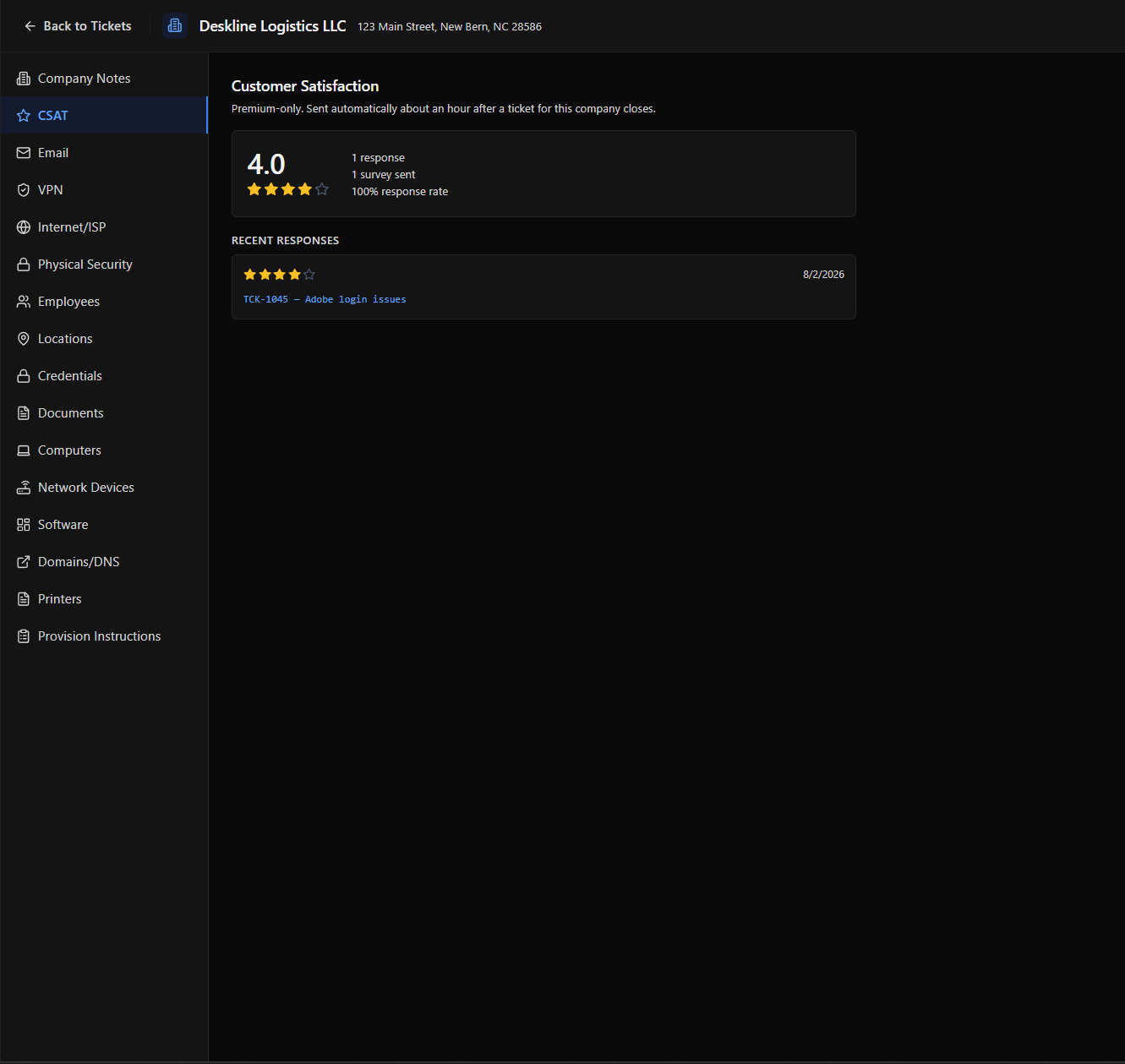Click the '1 response' text
This screenshot has width=1125, height=1064.
pos(378,158)
